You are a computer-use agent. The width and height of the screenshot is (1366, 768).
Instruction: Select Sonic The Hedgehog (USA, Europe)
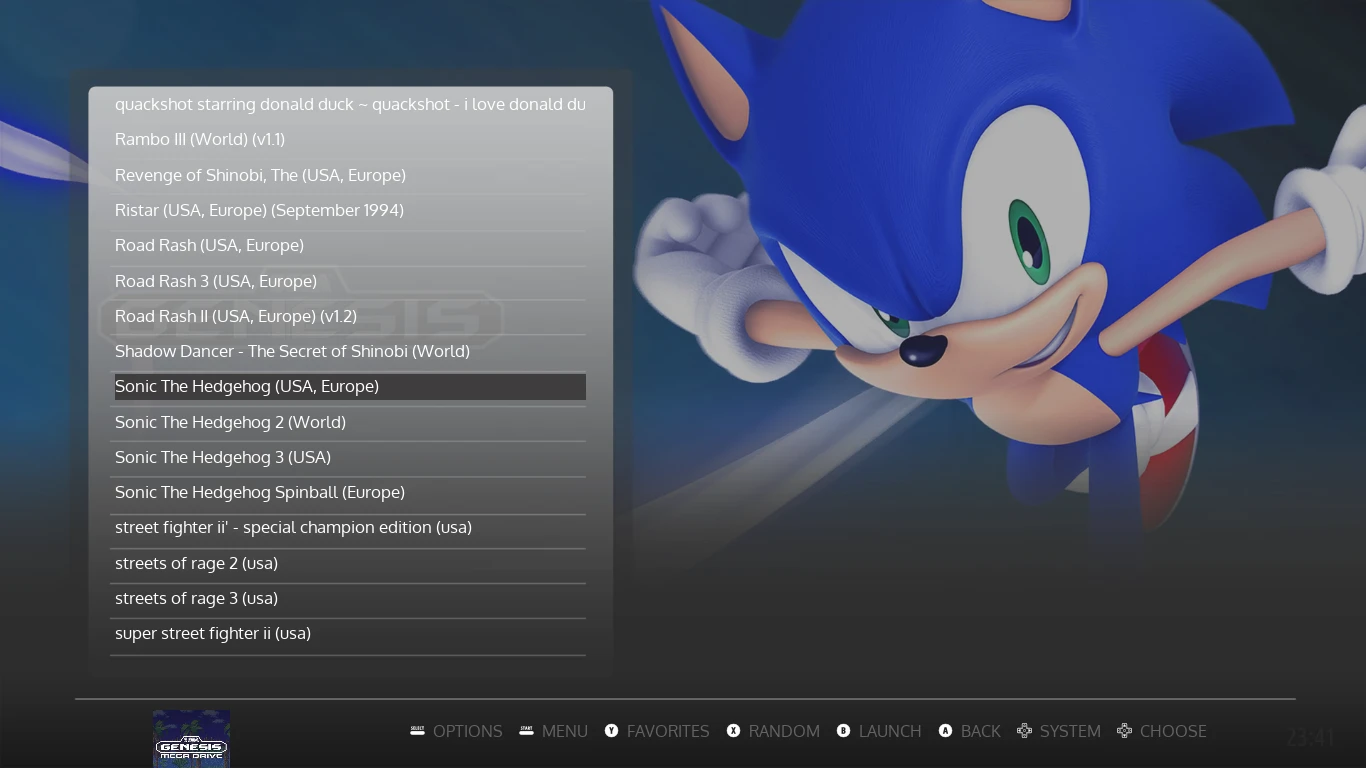tap(247, 387)
